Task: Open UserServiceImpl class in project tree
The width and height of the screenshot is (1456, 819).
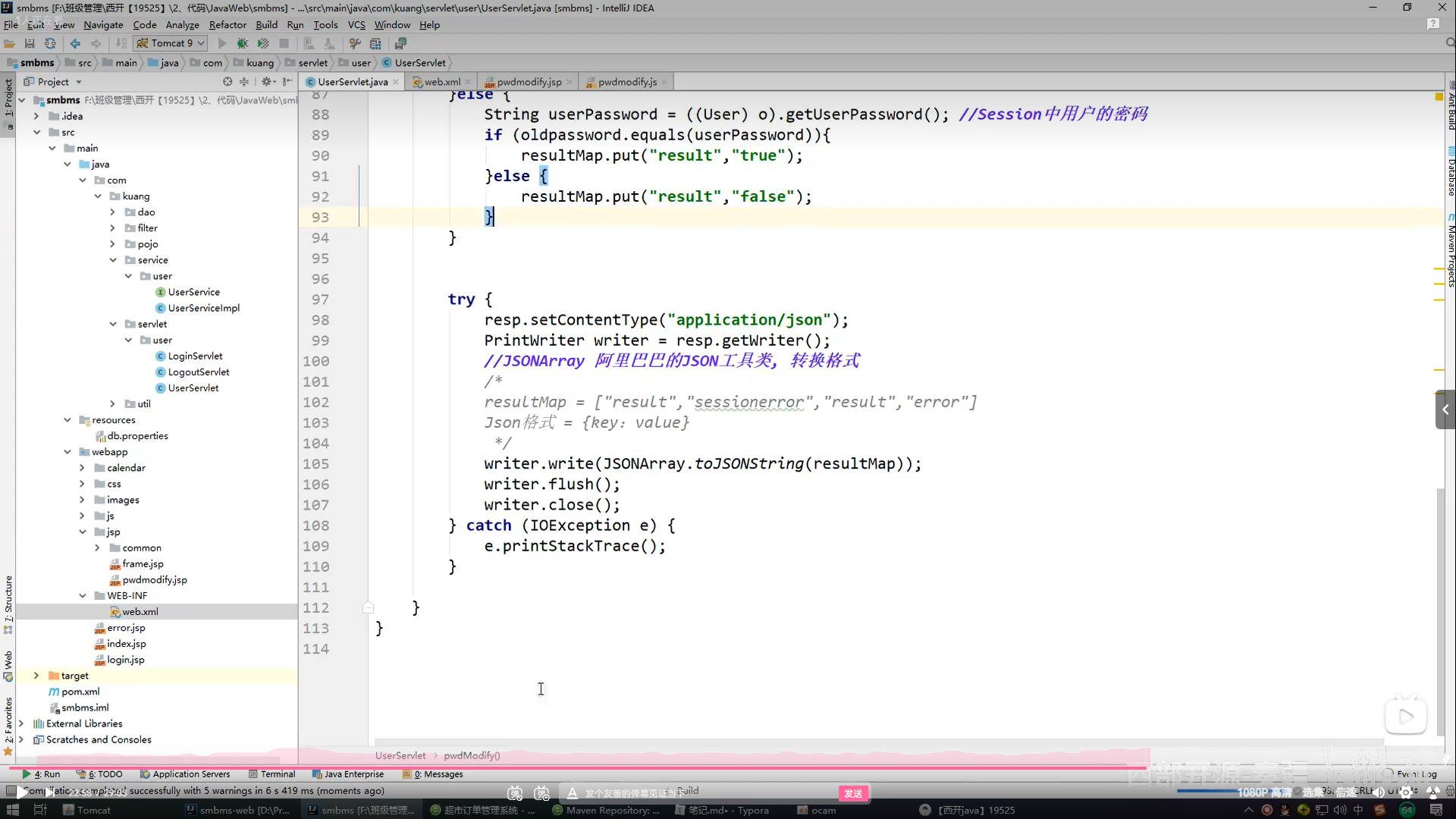Action: (203, 308)
